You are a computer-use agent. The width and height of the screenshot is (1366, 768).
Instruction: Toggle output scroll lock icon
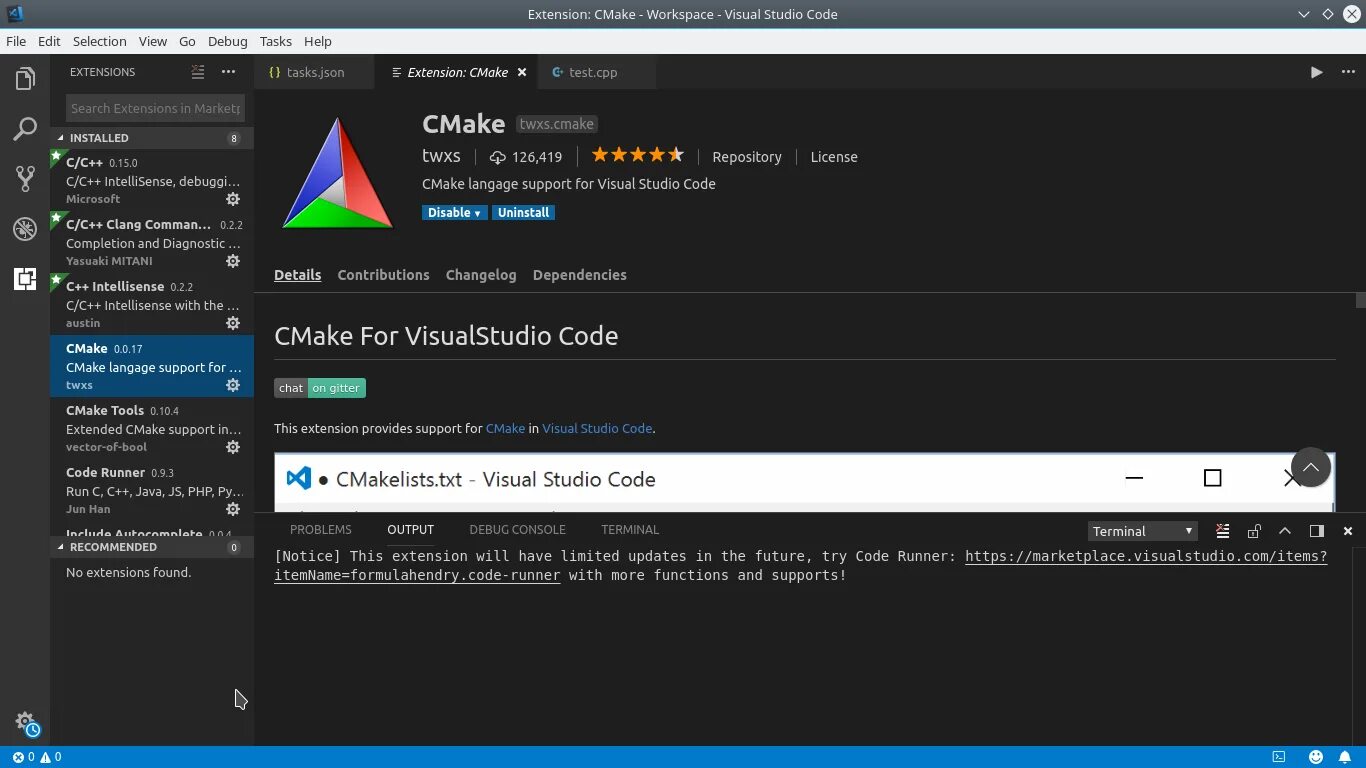[x=1254, y=531]
